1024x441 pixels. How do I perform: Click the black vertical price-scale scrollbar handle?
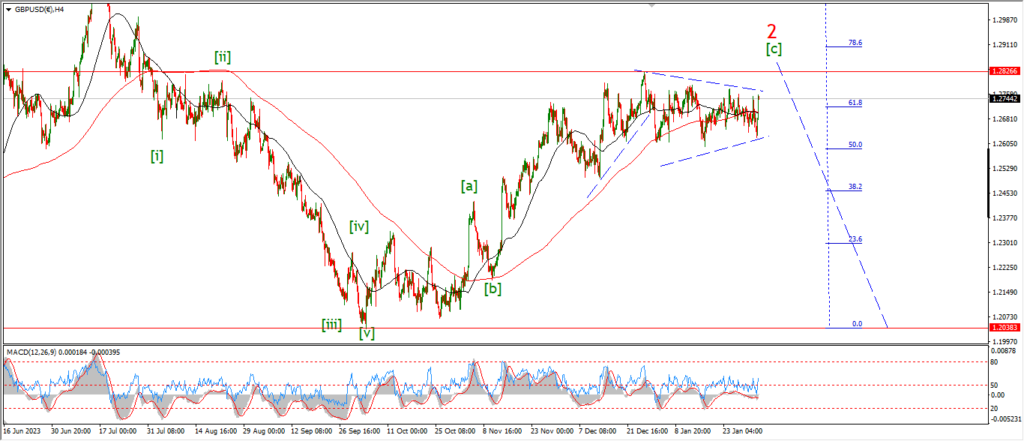point(987,183)
